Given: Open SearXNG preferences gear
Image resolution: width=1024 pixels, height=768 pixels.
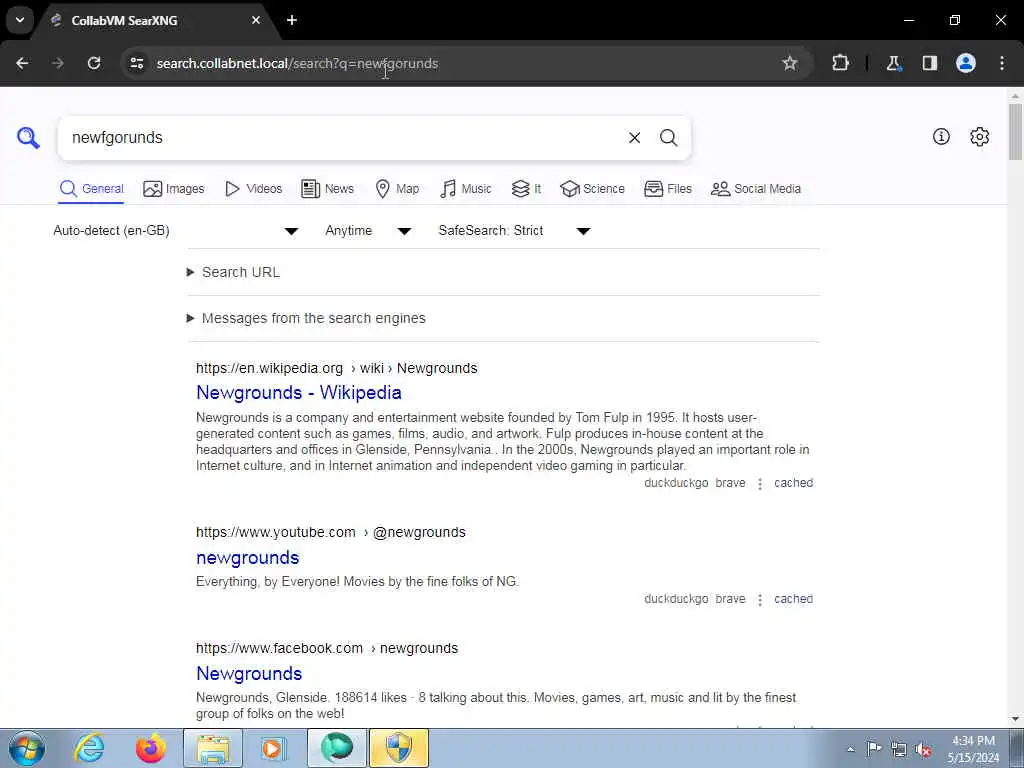Looking at the screenshot, I should [x=979, y=136].
